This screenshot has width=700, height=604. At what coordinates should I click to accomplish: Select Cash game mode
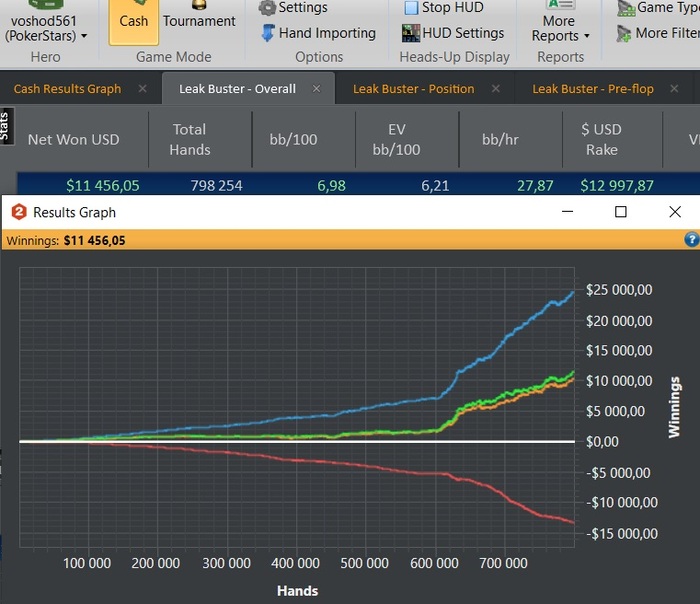[x=133, y=21]
